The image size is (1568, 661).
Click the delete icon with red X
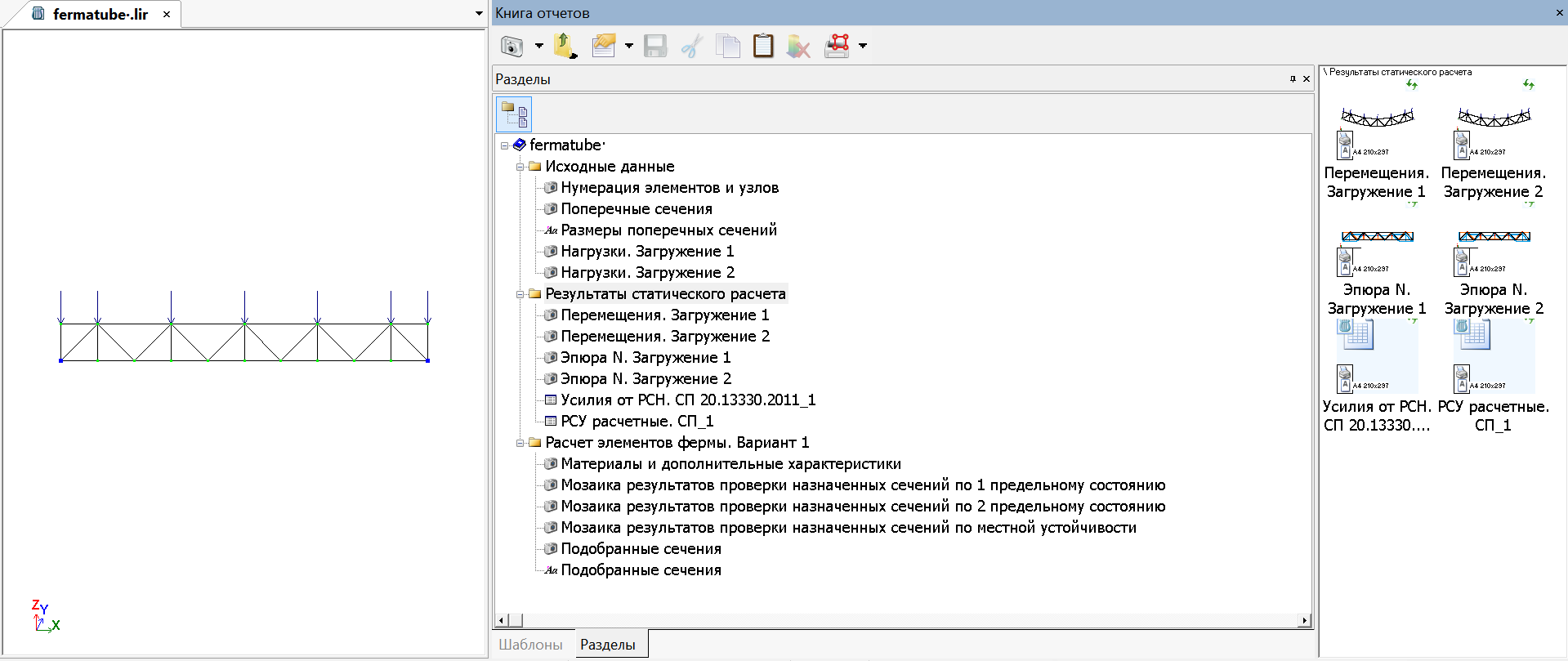pyautogui.click(x=798, y=46)
